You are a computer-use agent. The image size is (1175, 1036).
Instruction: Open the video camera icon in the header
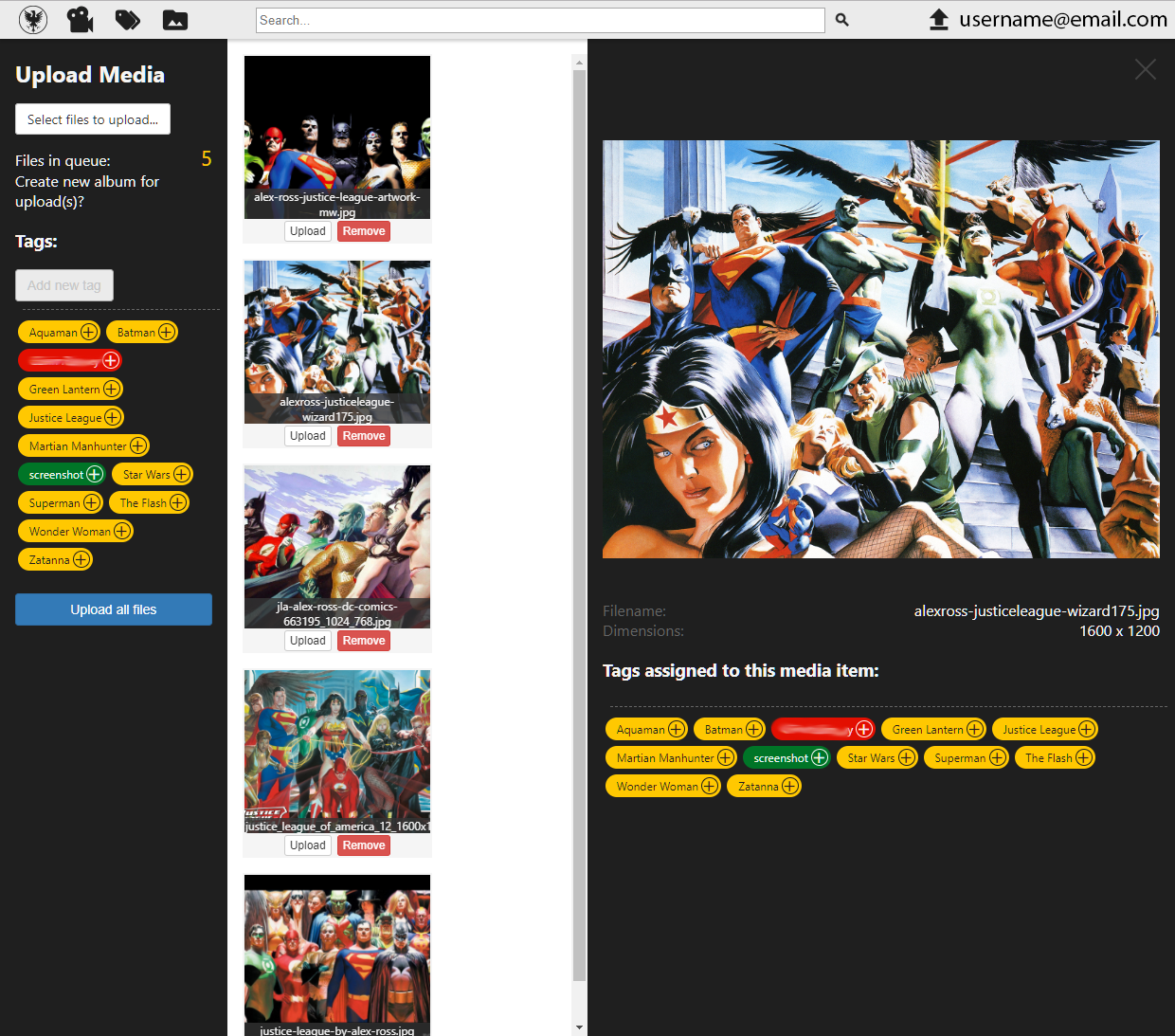pos(81,20)
